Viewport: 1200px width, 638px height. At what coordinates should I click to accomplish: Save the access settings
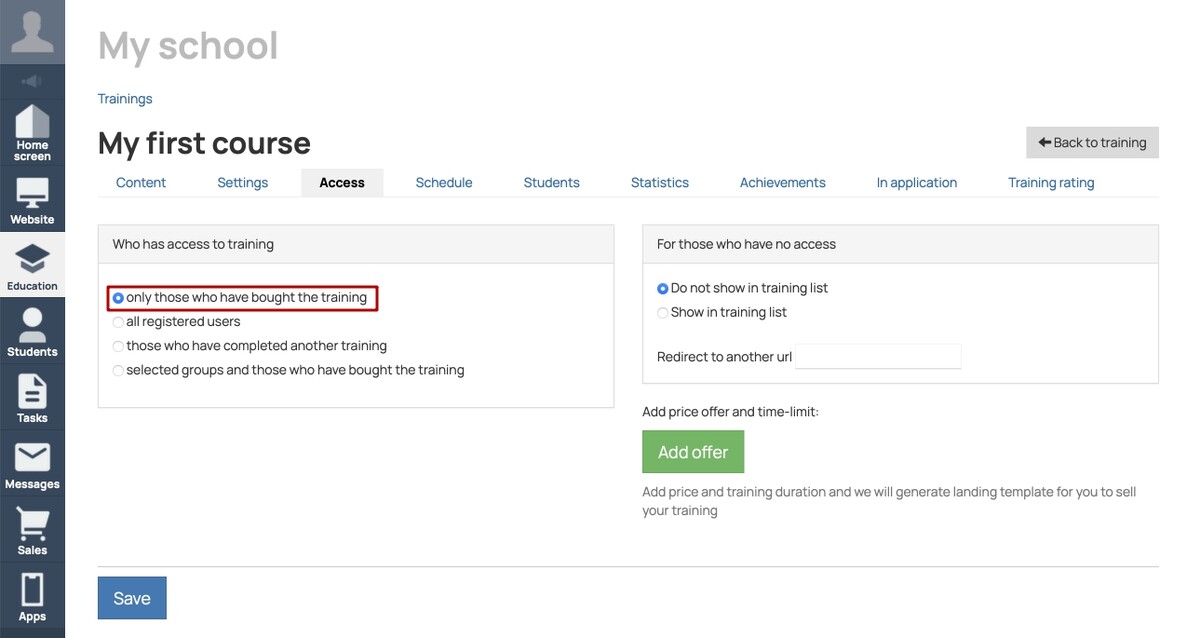(132, 598)
